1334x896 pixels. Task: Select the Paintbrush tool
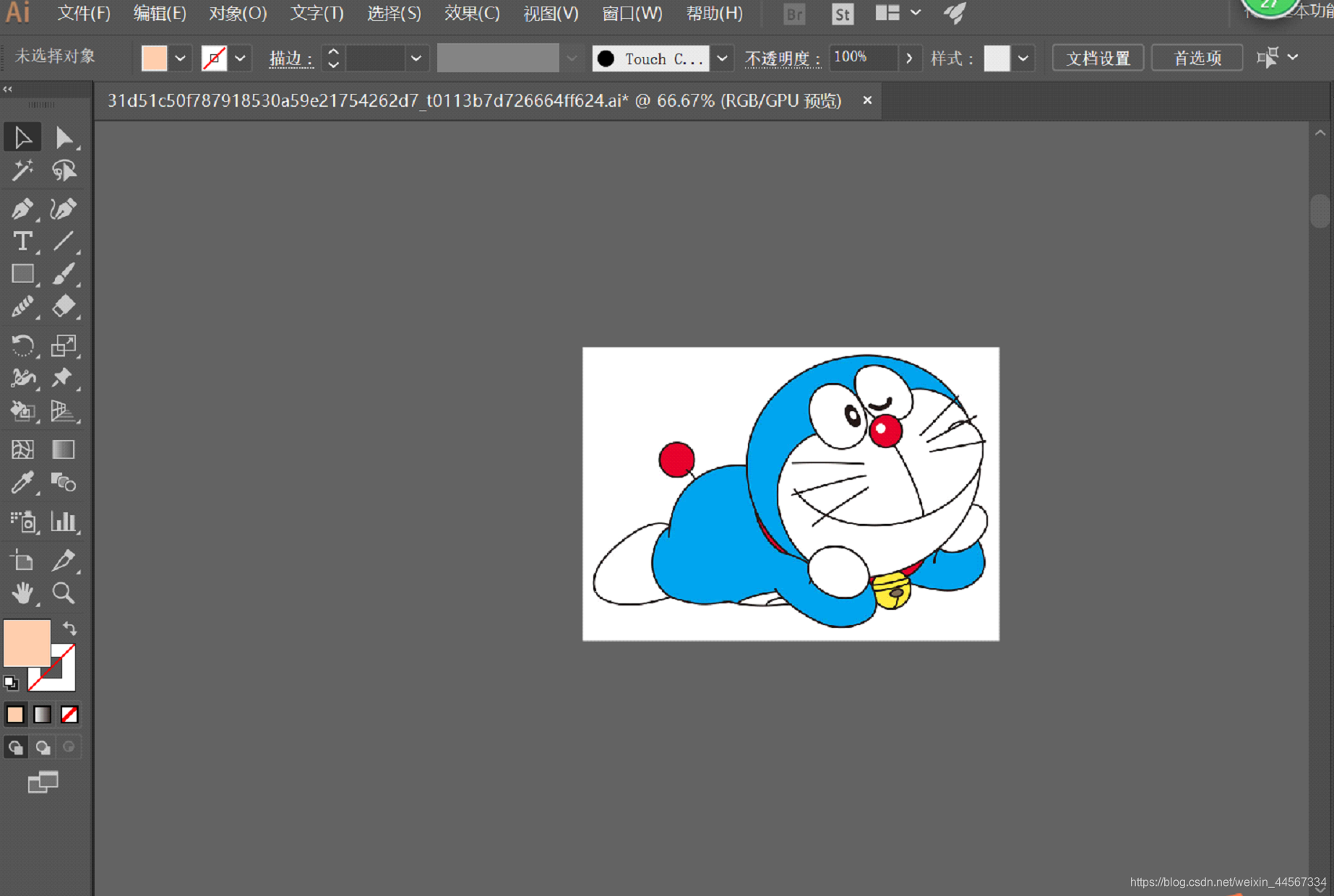[64, 274]
